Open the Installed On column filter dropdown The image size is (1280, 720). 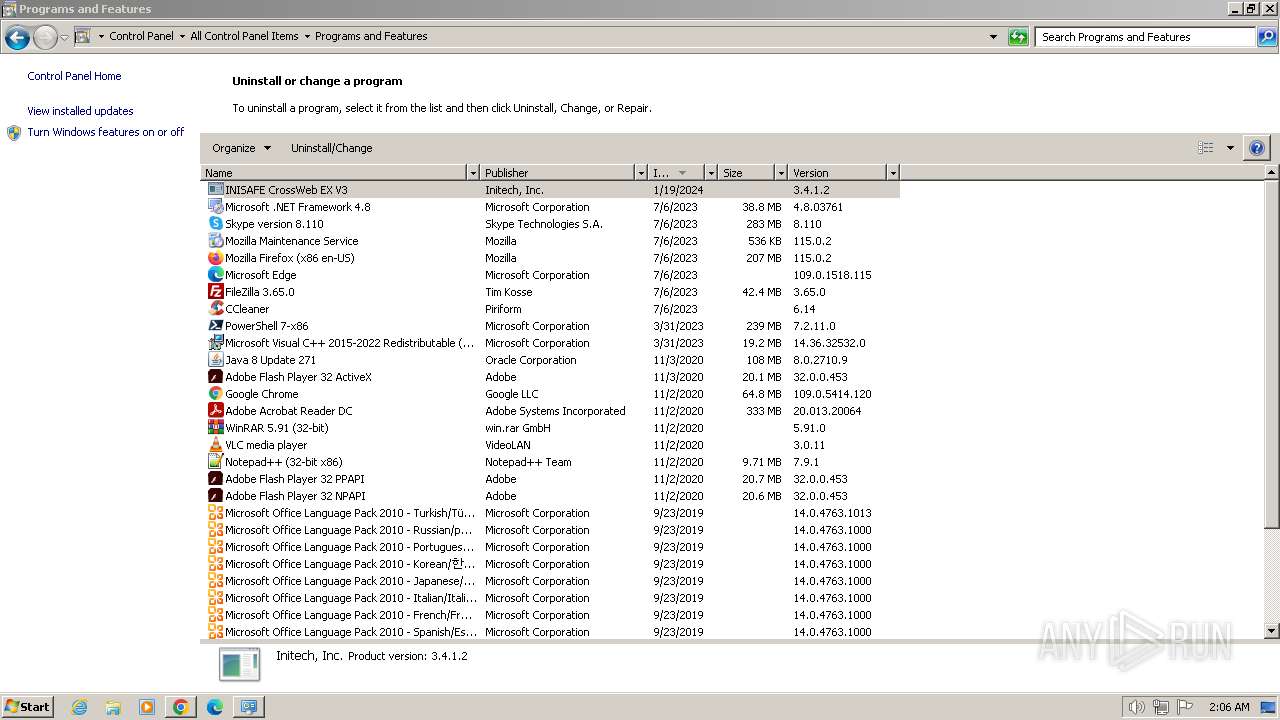click(711, 173)
